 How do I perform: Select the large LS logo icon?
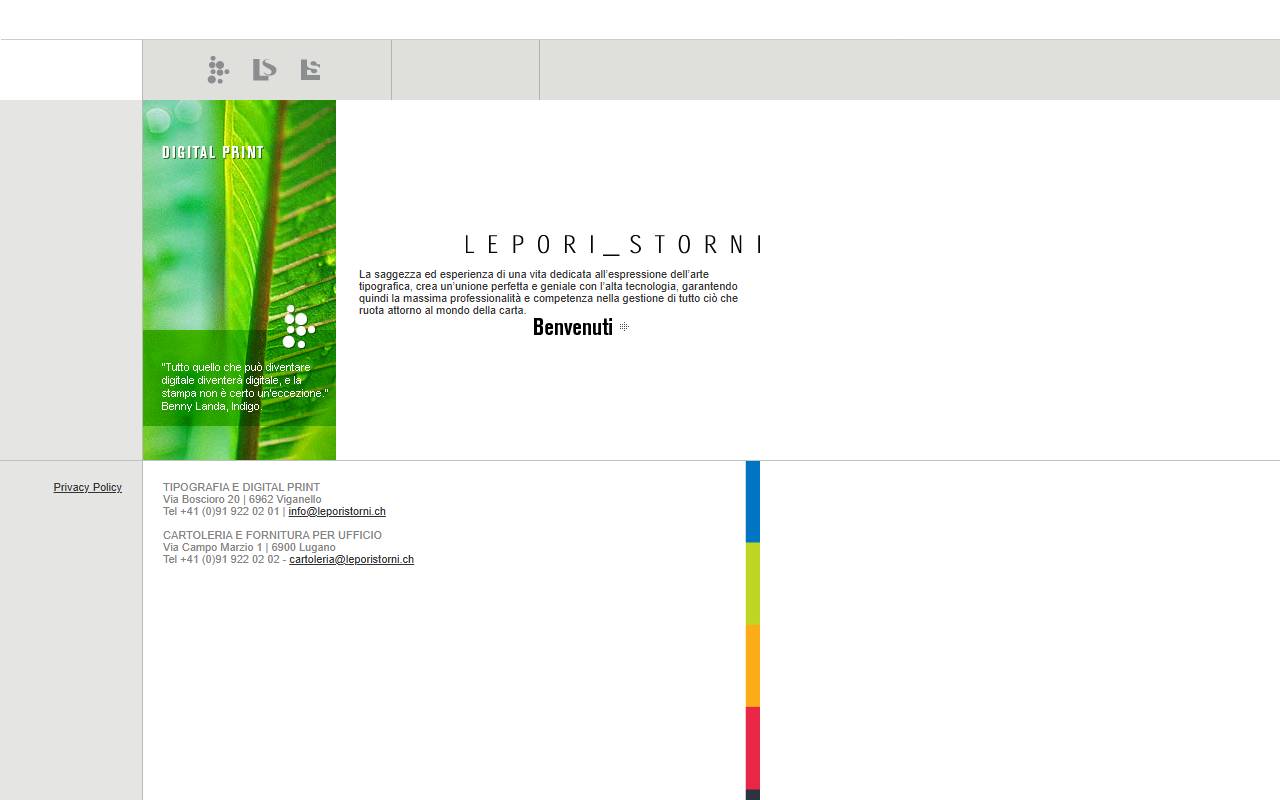tap(264, 69)
